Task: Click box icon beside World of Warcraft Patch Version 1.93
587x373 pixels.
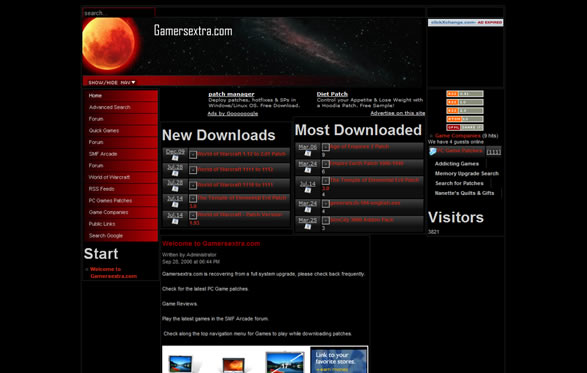Action: pos(193,215)
